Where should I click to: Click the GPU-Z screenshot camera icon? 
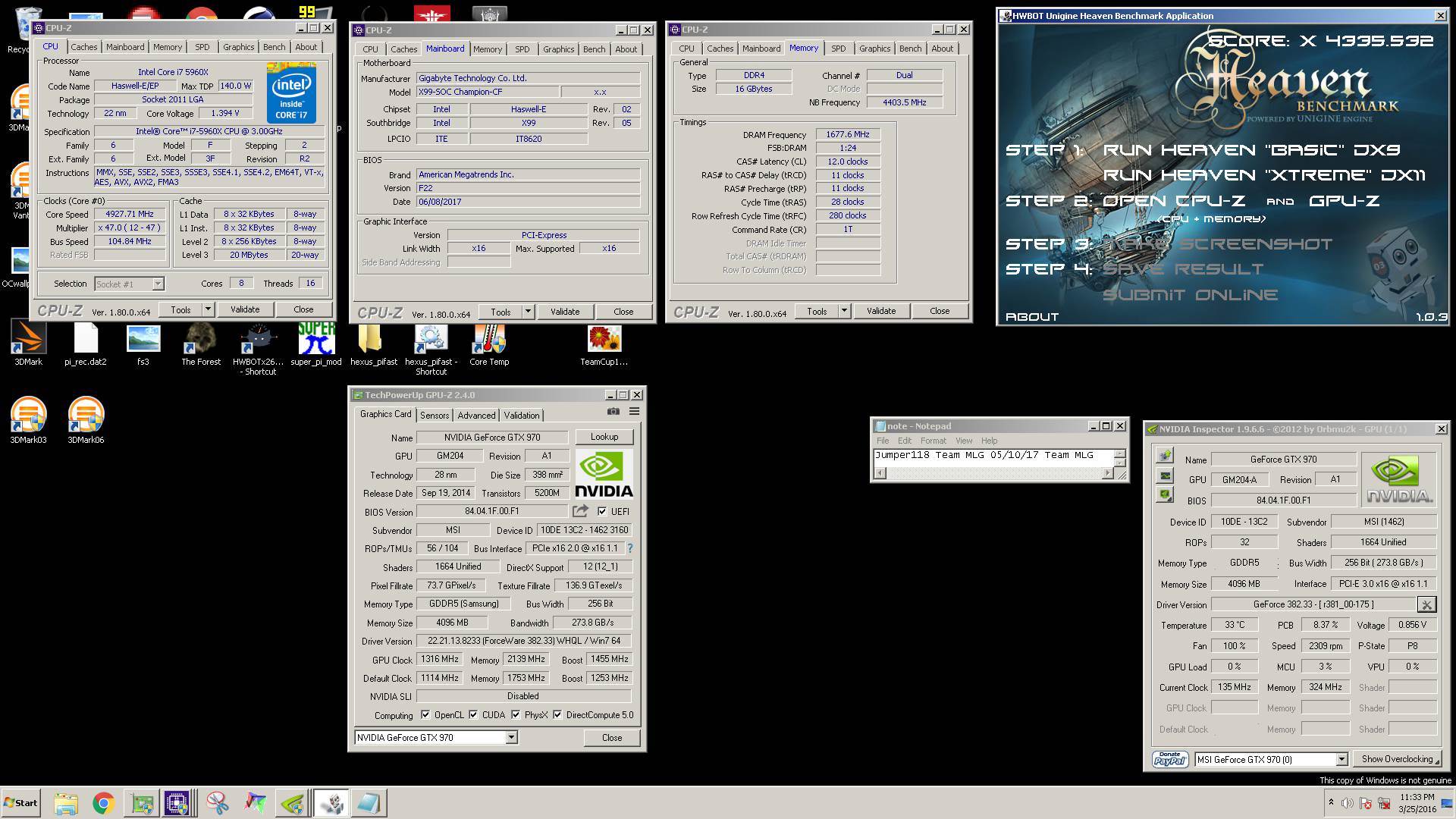coord(613,412)
